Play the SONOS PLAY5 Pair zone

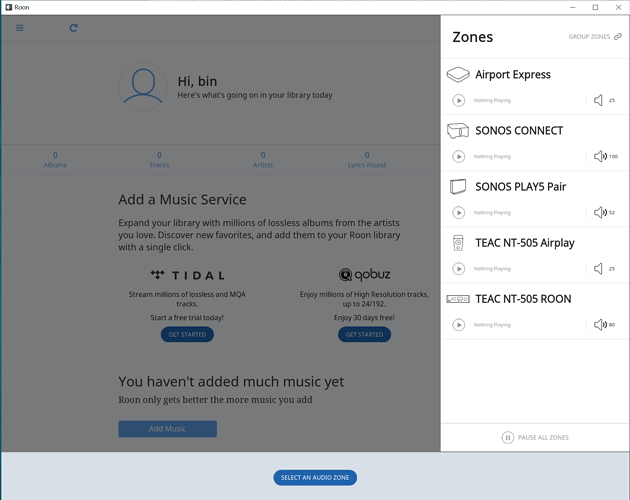pos(459,212)
